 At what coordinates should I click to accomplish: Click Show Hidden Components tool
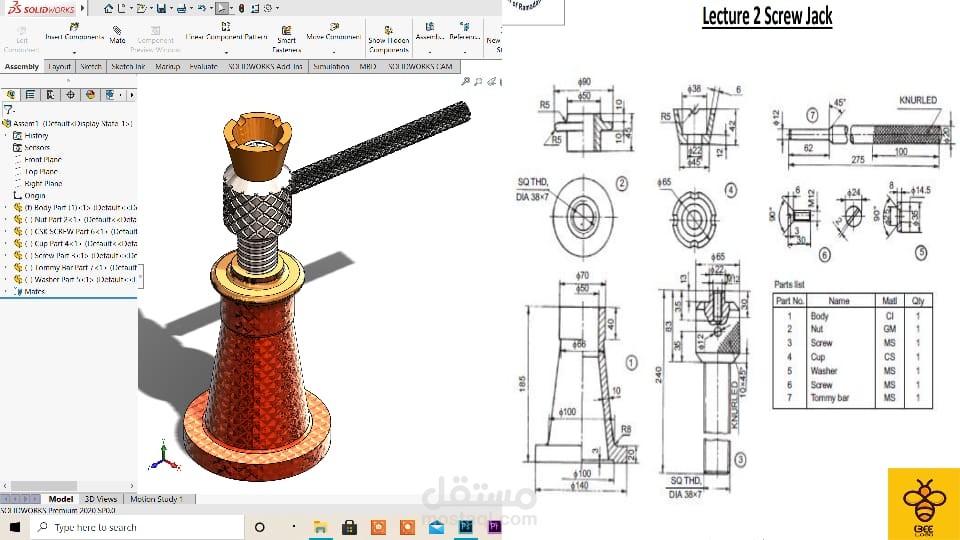click(x=389, y=39)
